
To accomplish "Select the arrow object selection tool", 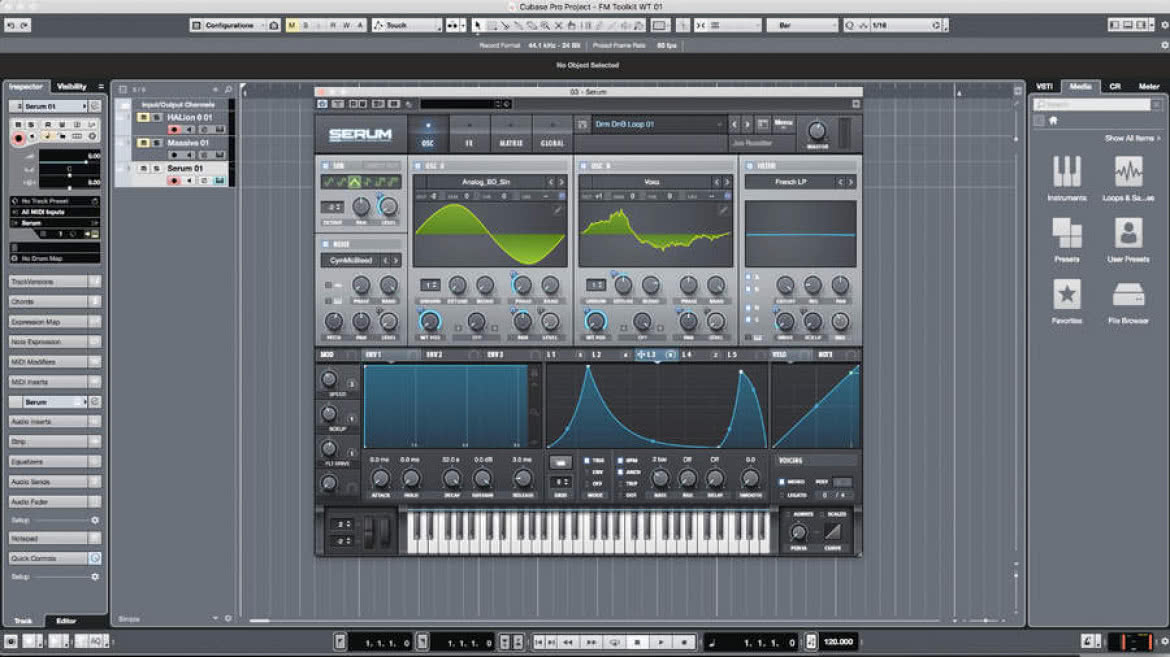I will click(x=478, y=25).
